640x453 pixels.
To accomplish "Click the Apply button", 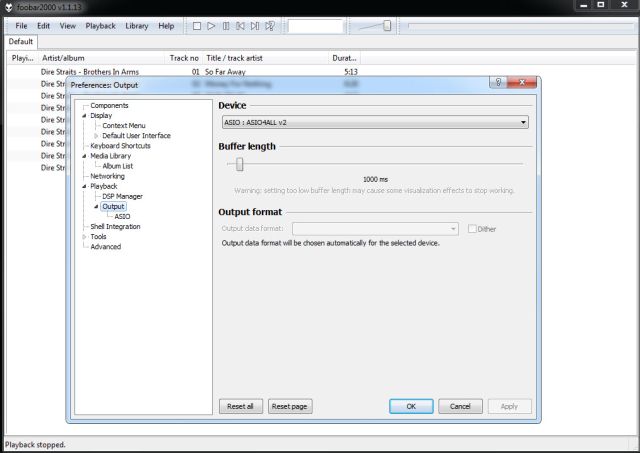I will [x=509, y=406].
